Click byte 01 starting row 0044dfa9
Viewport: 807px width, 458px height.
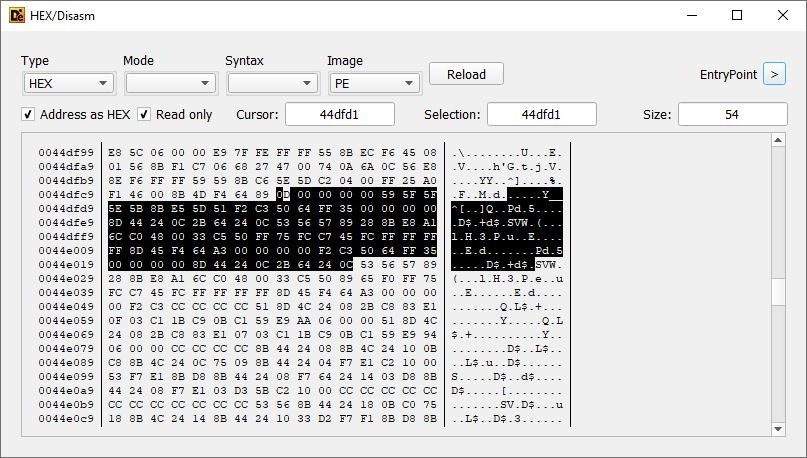point(115,167)
